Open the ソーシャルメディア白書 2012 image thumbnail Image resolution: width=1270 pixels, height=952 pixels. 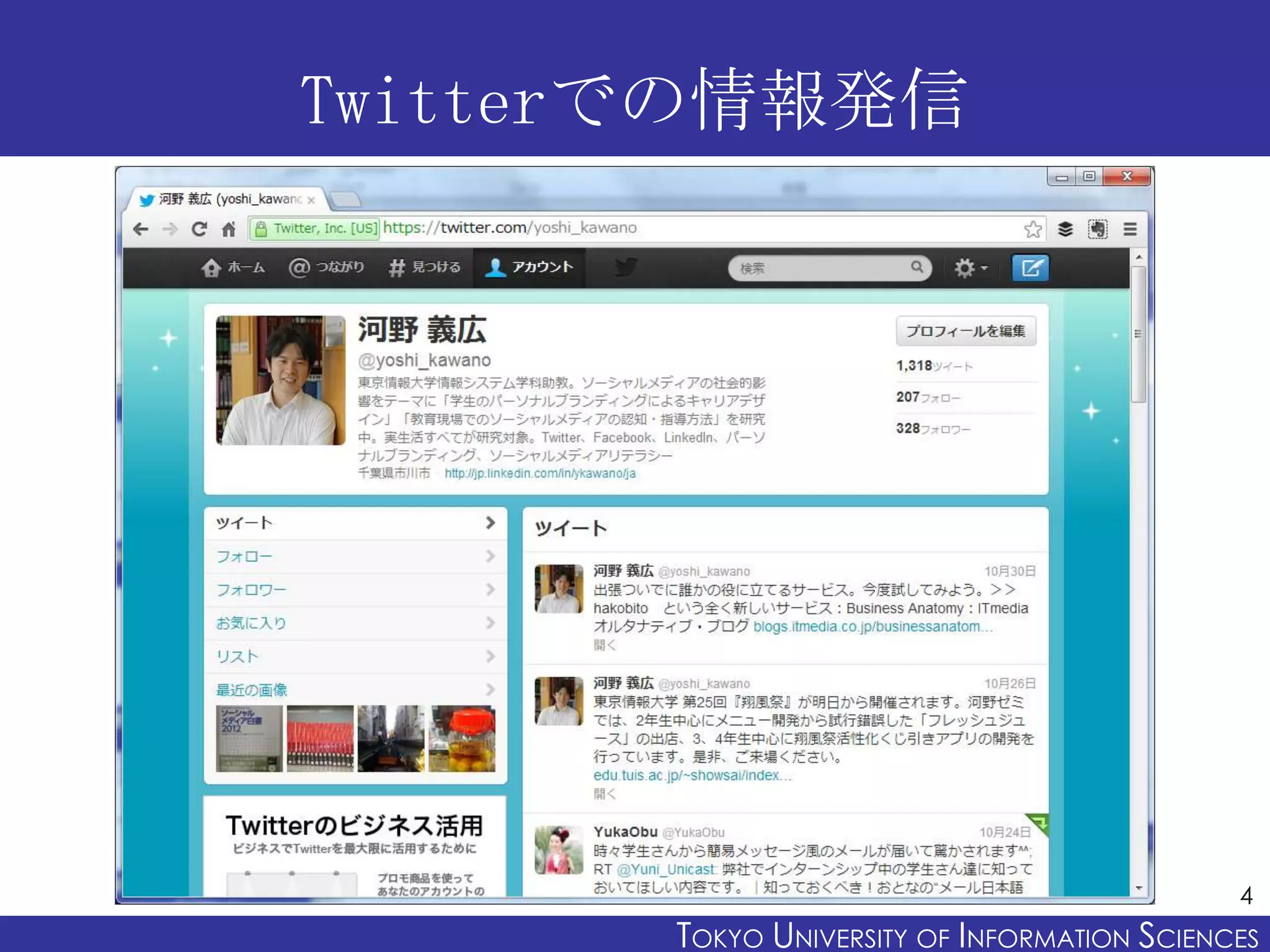[x=249, y=738]
